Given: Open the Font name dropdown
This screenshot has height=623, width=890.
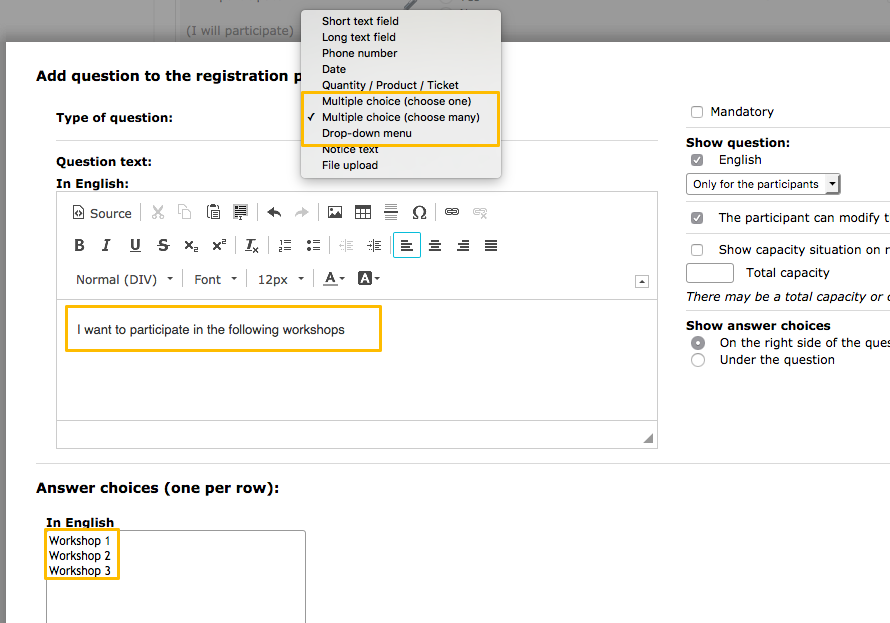Looking at the screenshot, I should (x=215, y=280).
